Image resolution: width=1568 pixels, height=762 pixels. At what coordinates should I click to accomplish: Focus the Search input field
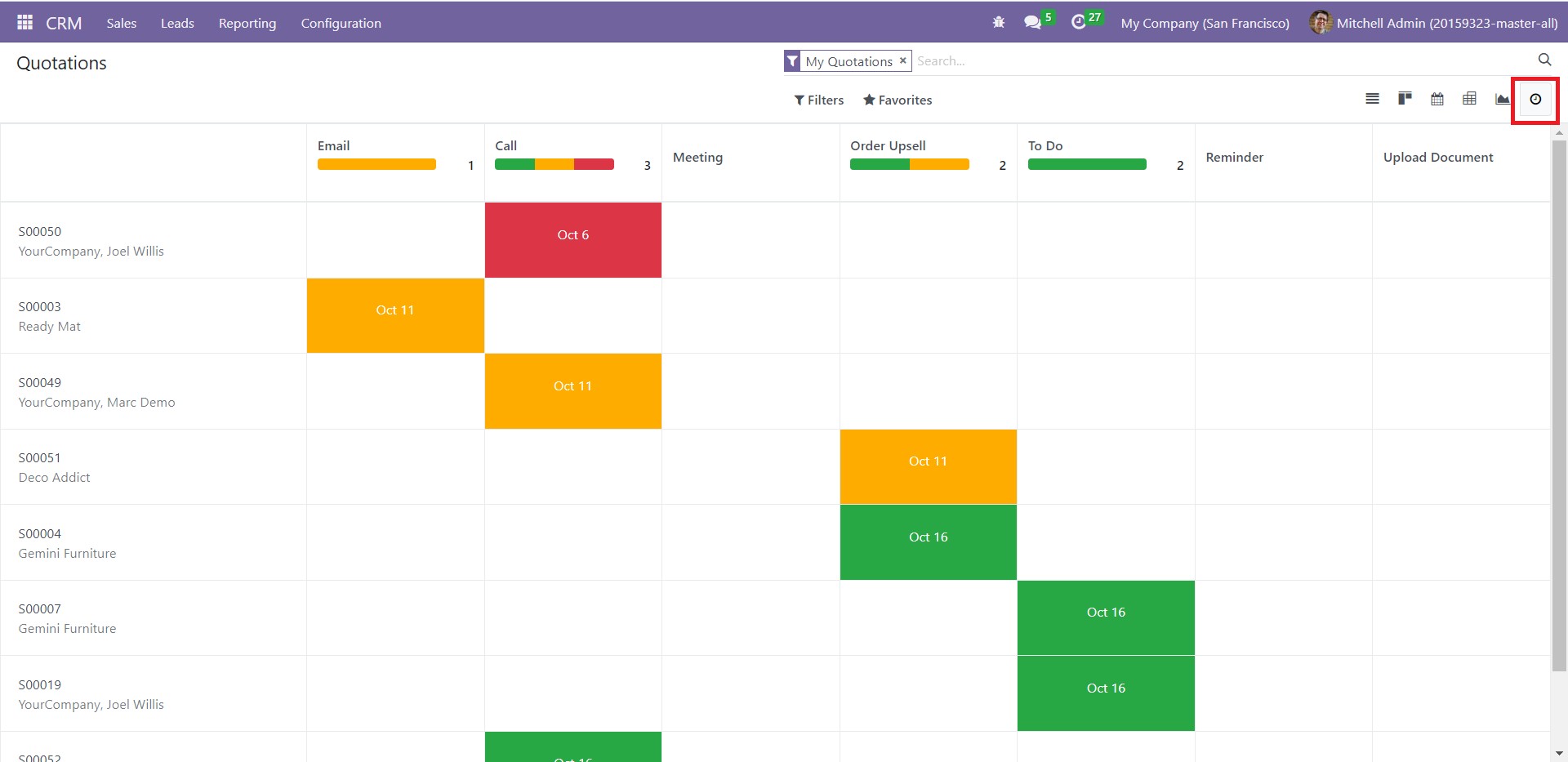[x=1221, y=60]
